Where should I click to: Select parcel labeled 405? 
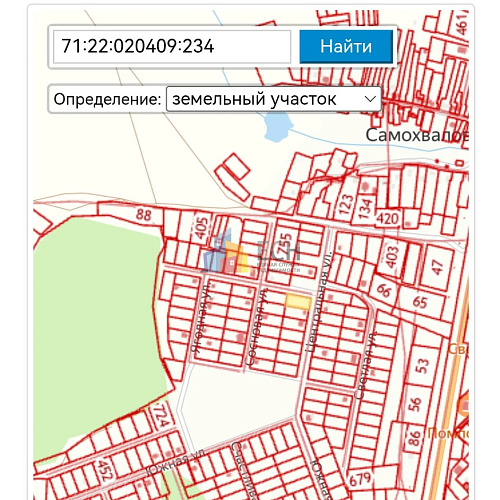click(x=202, y=228)
